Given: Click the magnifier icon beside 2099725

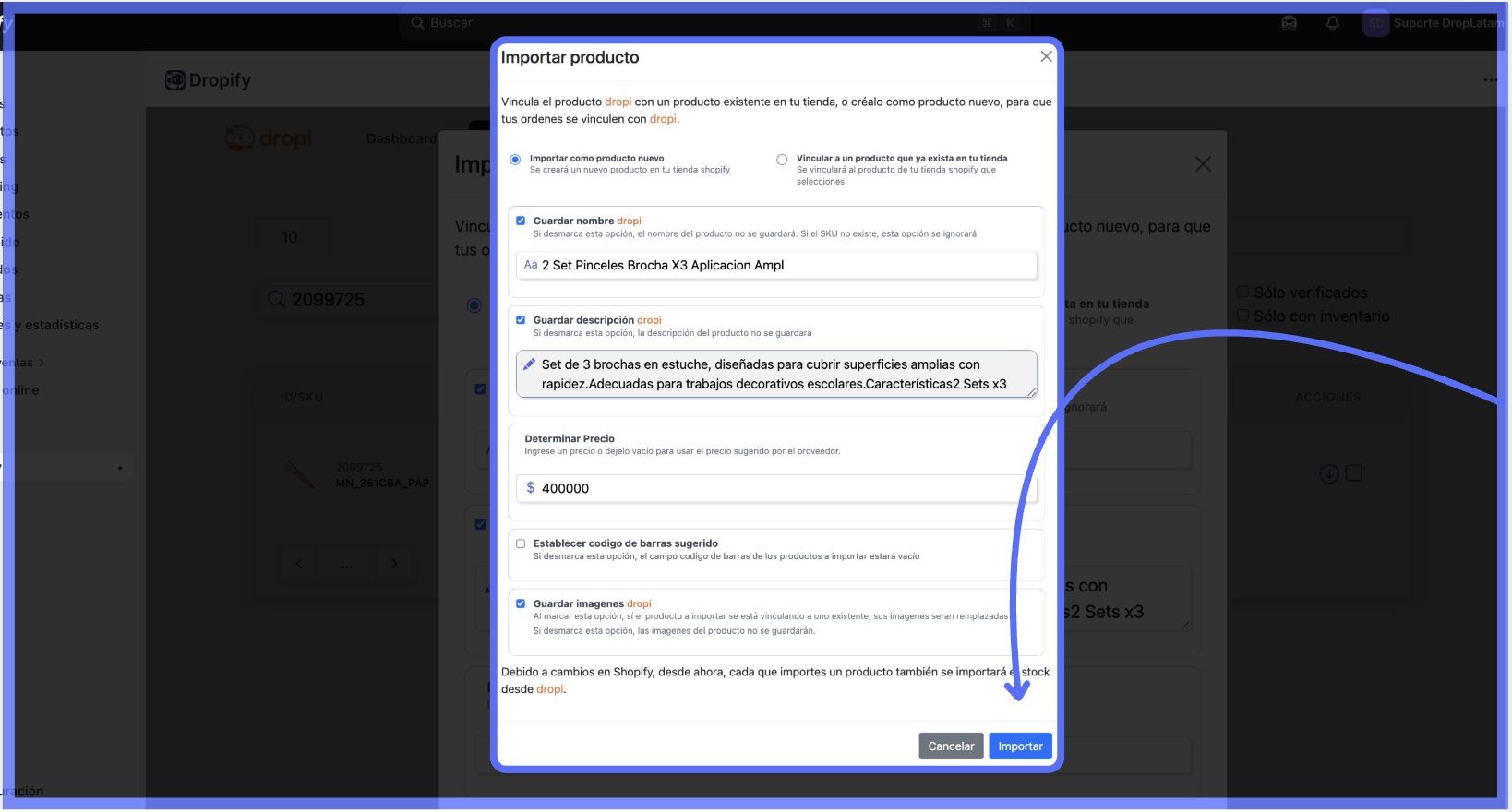Looking at the screenshot, I should pos(276,299).
